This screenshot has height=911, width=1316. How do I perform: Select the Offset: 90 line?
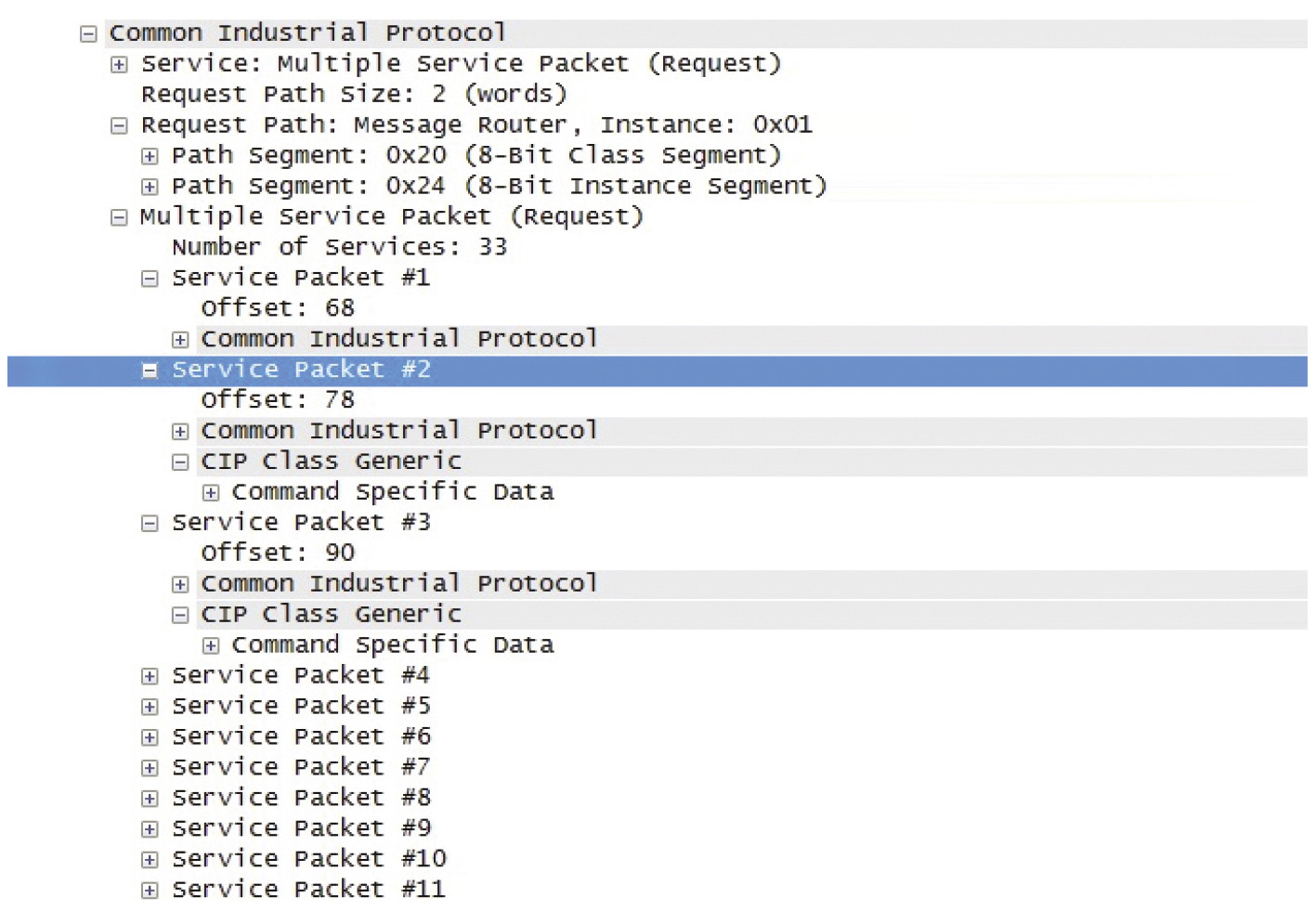[278, 553]
